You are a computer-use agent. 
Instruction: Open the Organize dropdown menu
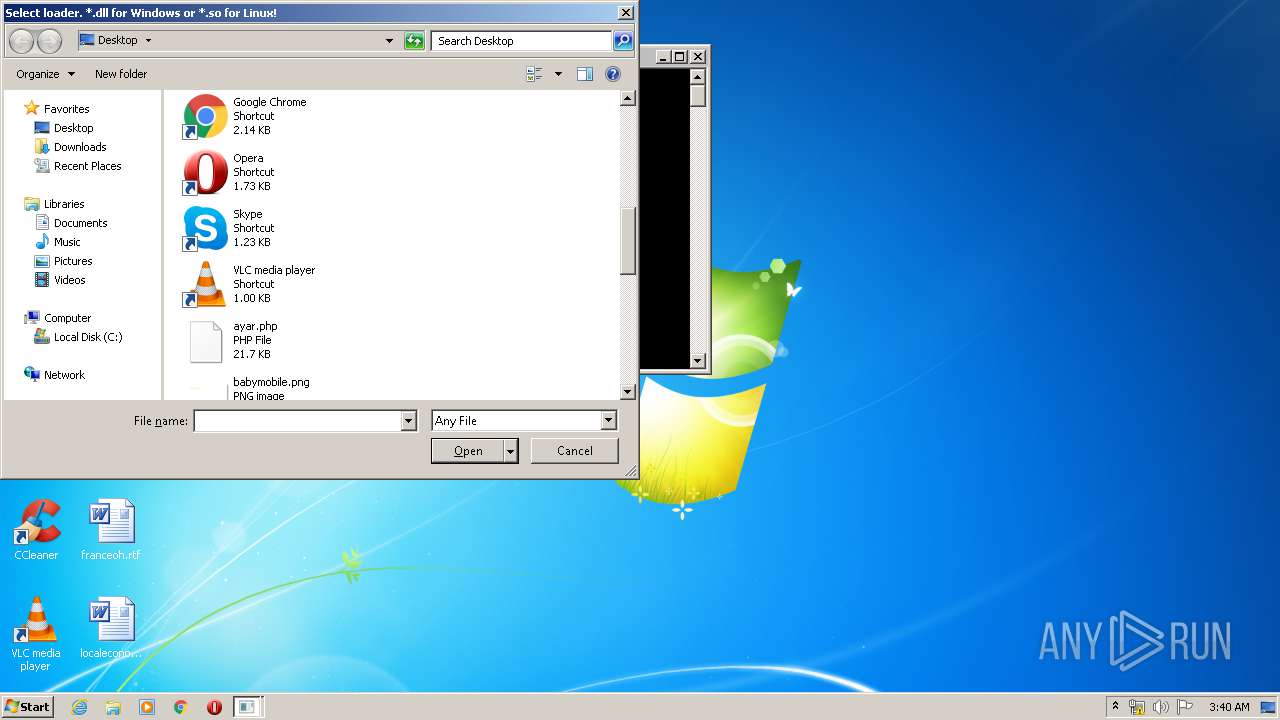click(x=45, y=74)
